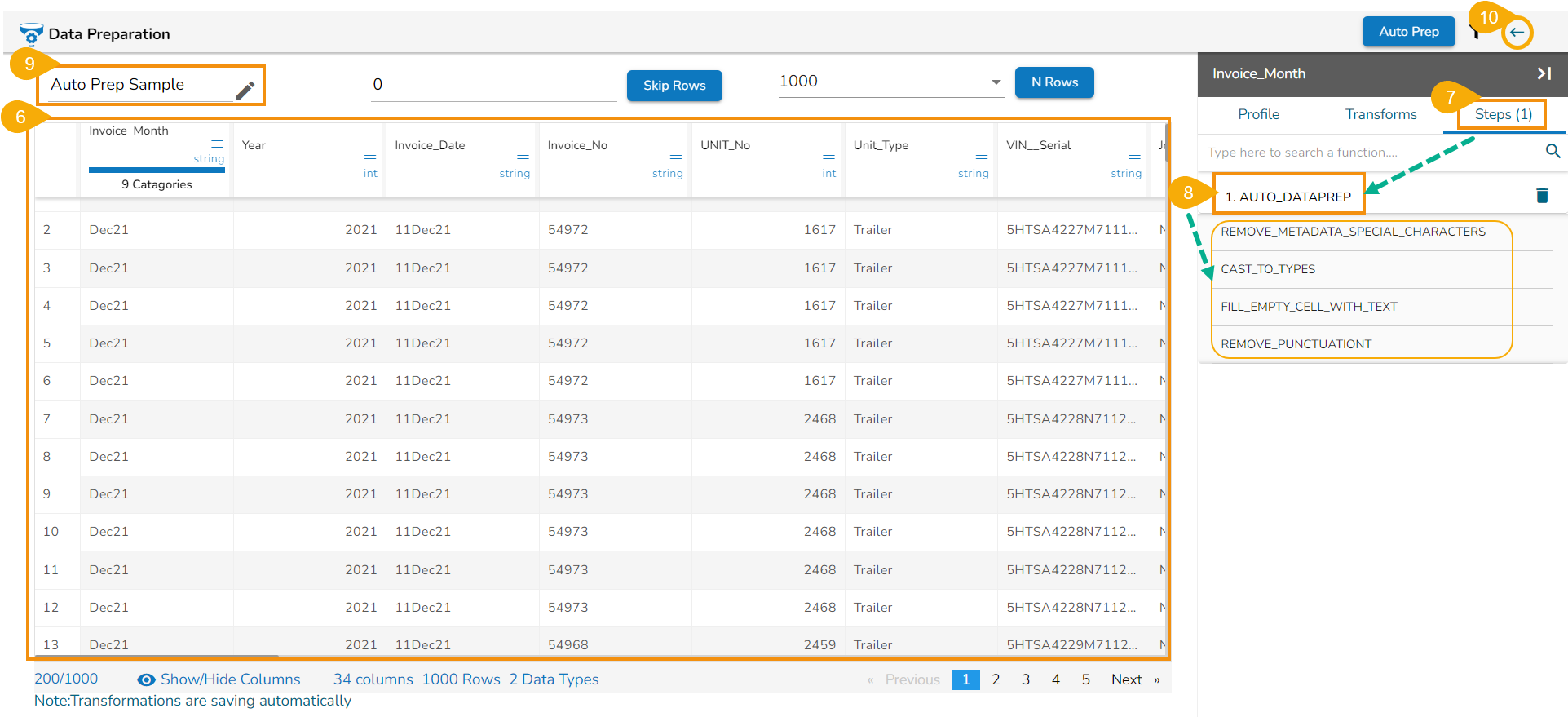Click the function search input field
The width and height of the screenshot is (1568, 717).
[x=1370, y=153]
